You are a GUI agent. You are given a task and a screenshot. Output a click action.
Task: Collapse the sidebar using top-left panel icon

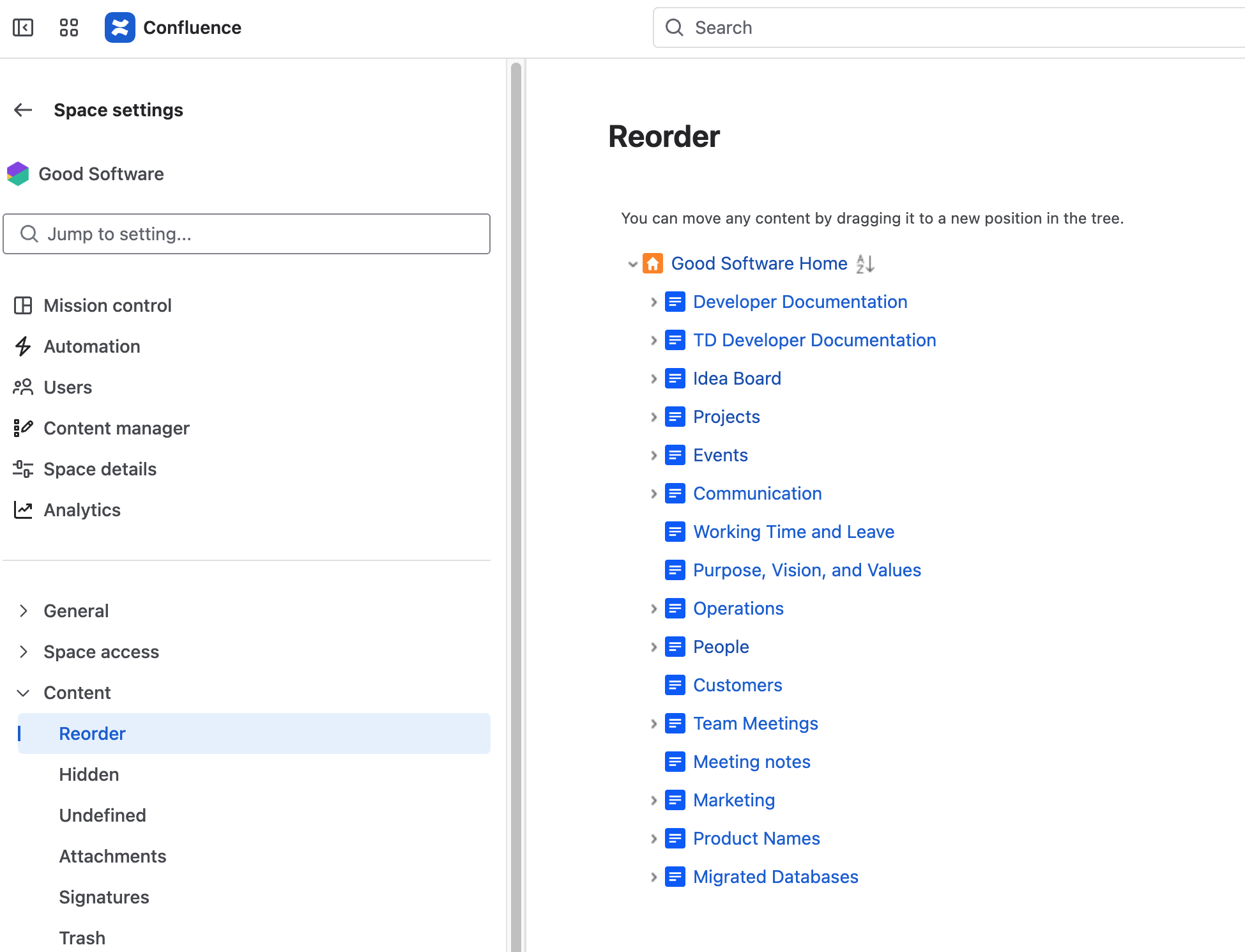coord(23,27)
